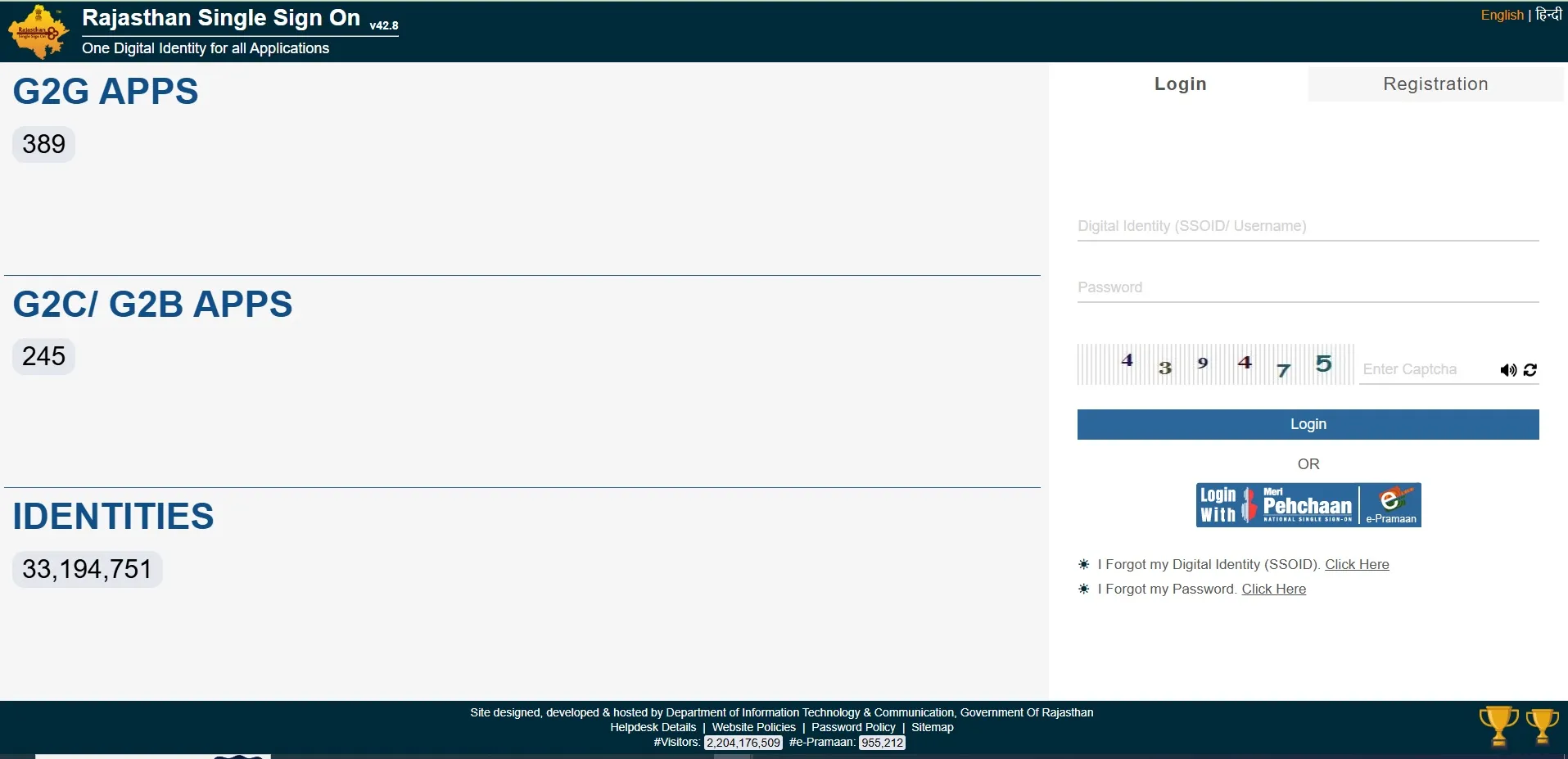Screen dimensions: 1568x759
Task: Click into the Password field
Action: [x=1308, y=287]
